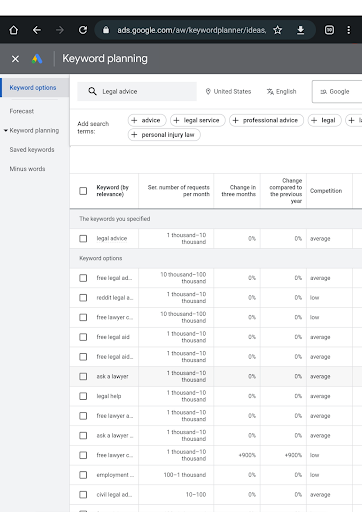Click the 'legal help' keyword

[109, 396]
